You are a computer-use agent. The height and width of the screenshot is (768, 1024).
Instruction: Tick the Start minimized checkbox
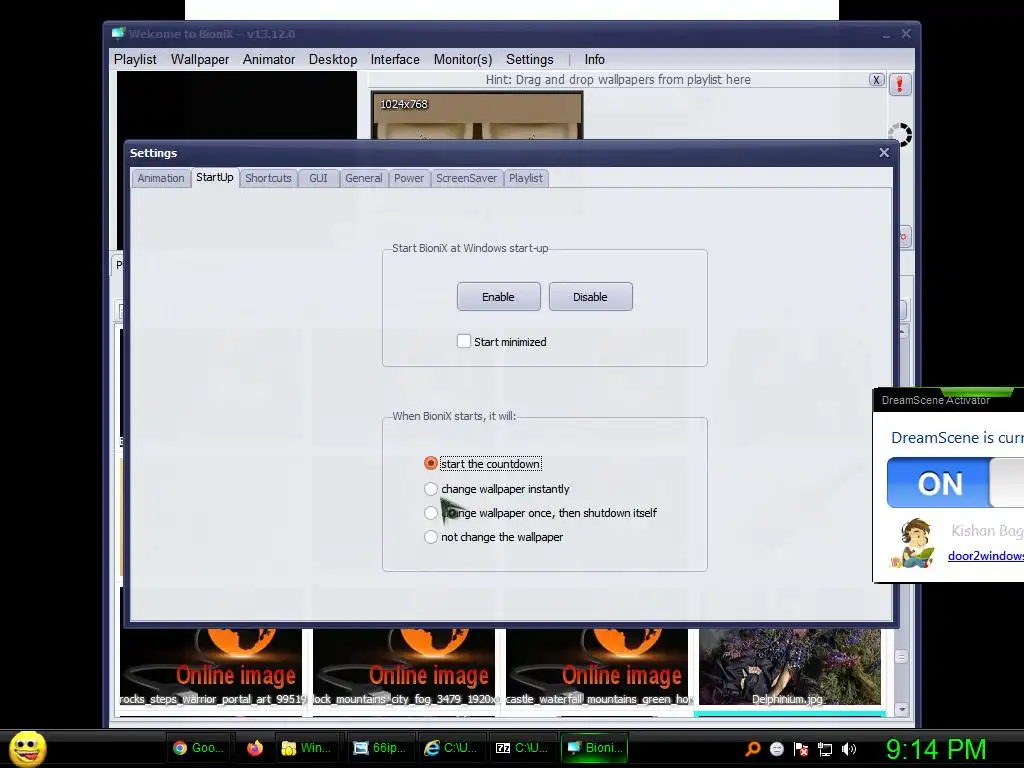464,341
